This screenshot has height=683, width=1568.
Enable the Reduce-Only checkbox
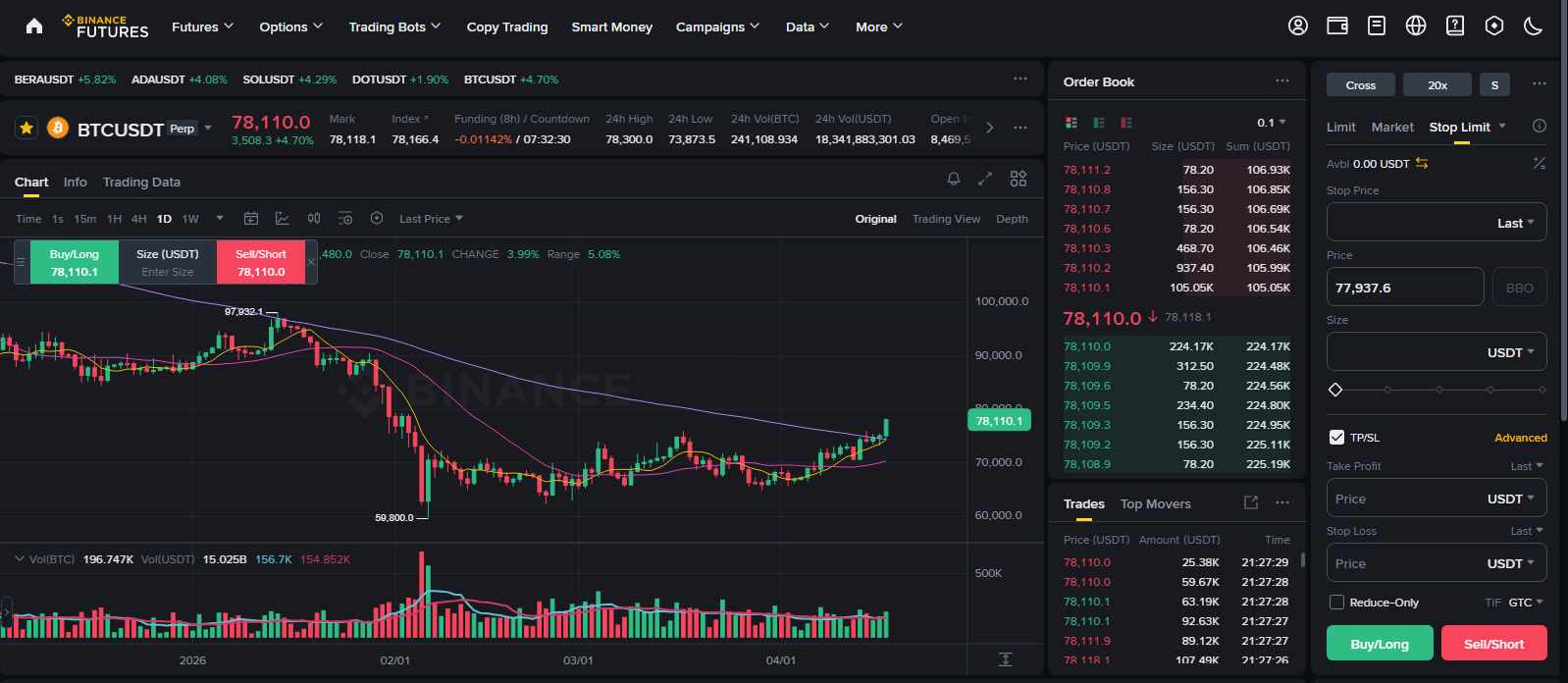(x=1336, y=602)
